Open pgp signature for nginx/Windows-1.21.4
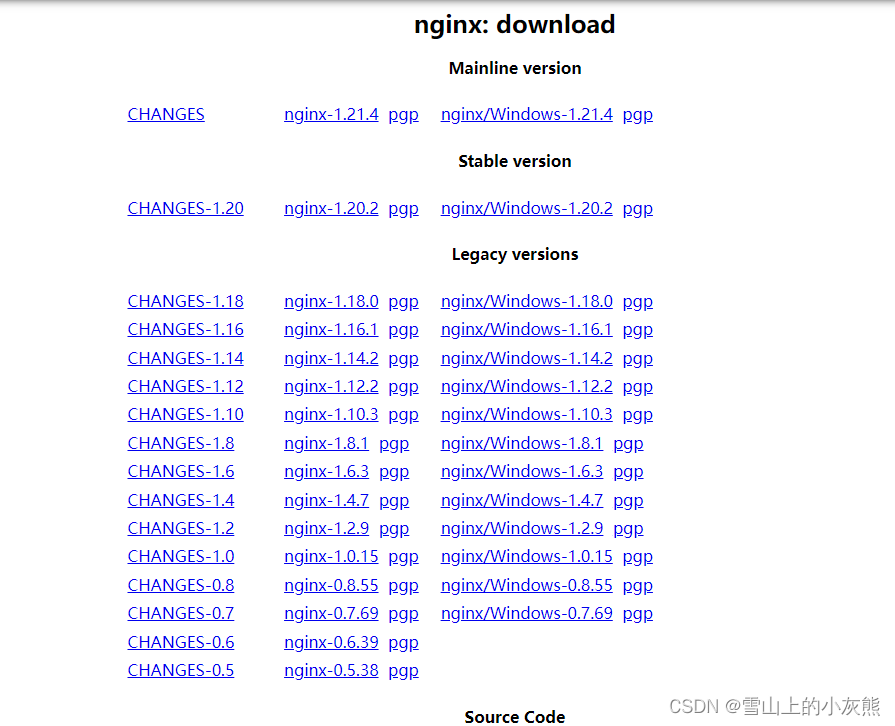Viewport: 895px width, 726px height. [638, 115]
